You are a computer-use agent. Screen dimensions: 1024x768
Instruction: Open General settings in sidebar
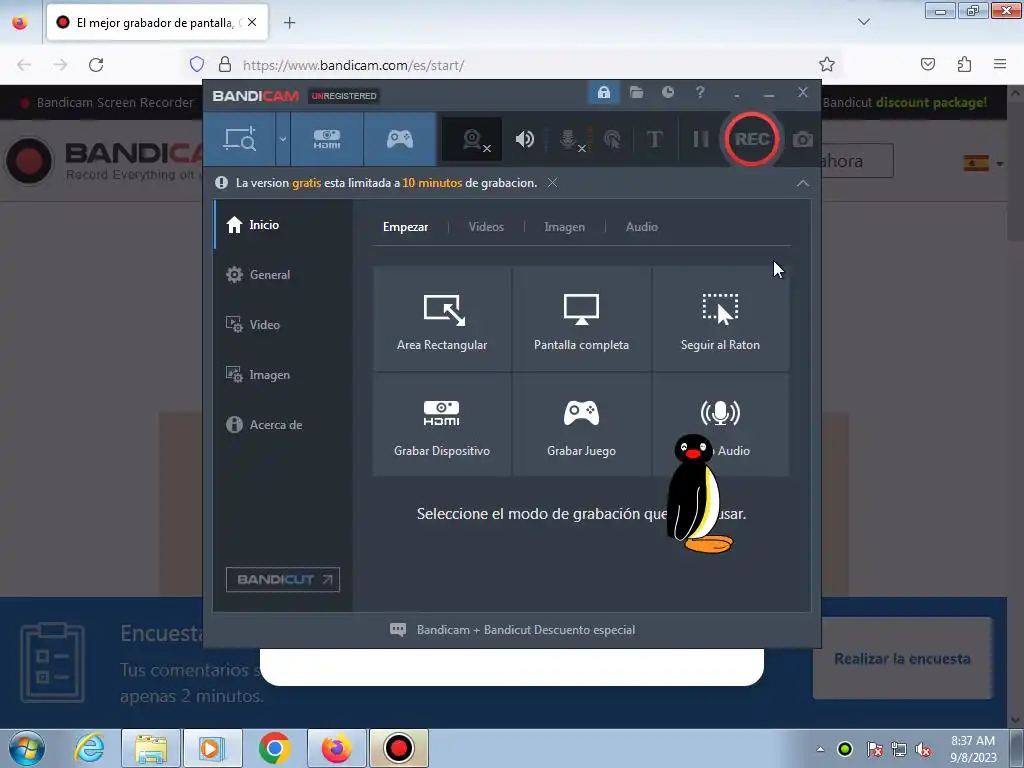tap(283, 275)
